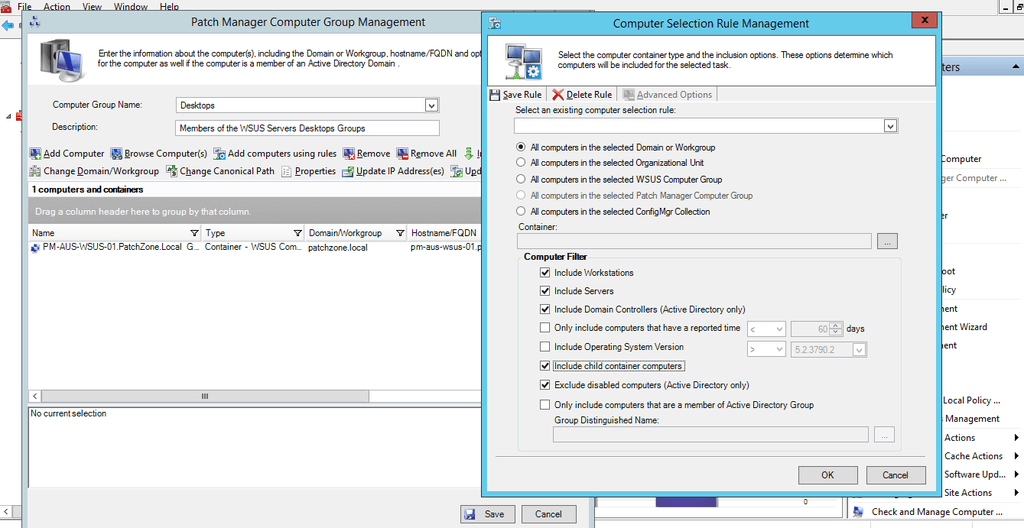Select All computers in selected Organizational Unit
Image resolution: width=1024 pixels, height=528 pixels.
[520, 162]
